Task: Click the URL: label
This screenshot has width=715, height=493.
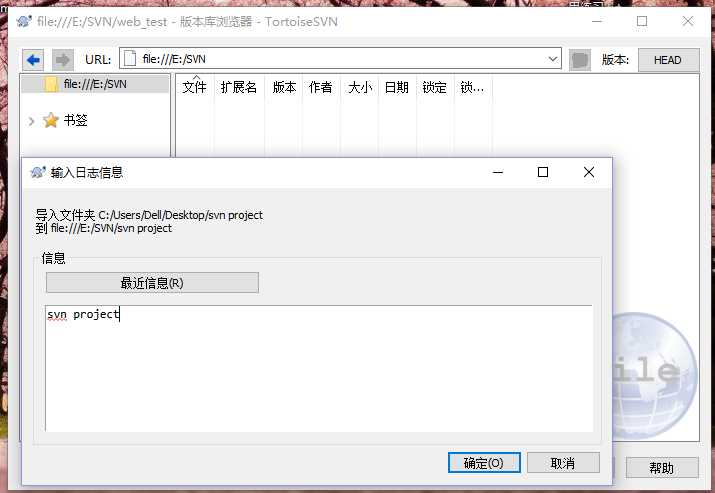Action: click(x=98, y=60)
